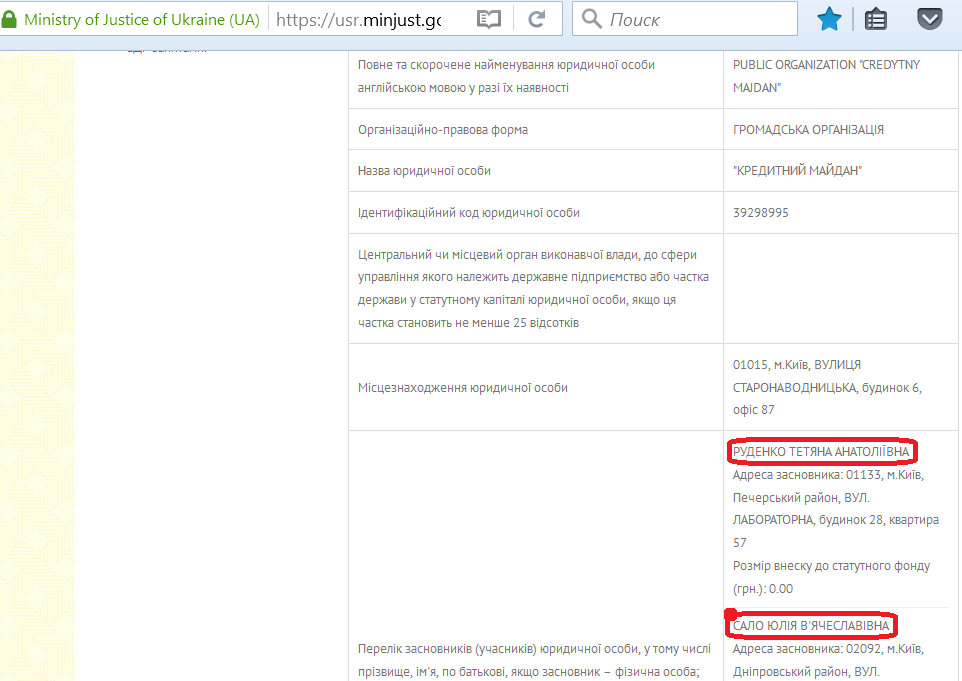Open Reader View from address bar
The height and width of the screenshot is (681, 962).
[488, 19]
